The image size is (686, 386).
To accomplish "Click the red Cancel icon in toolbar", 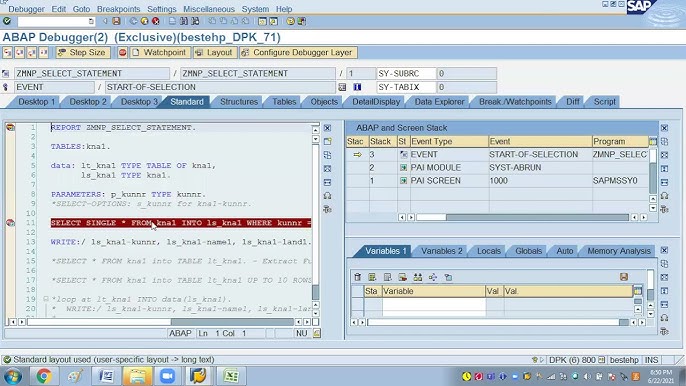I will (x=156, y=21).
